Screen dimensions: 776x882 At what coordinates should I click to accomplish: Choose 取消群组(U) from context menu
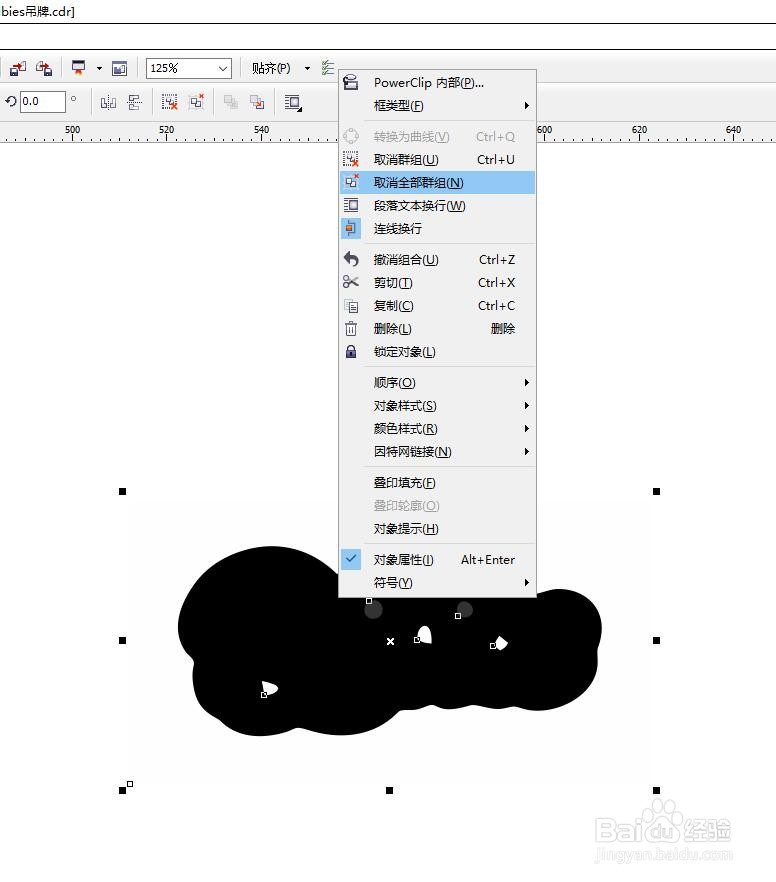[437, 160]
